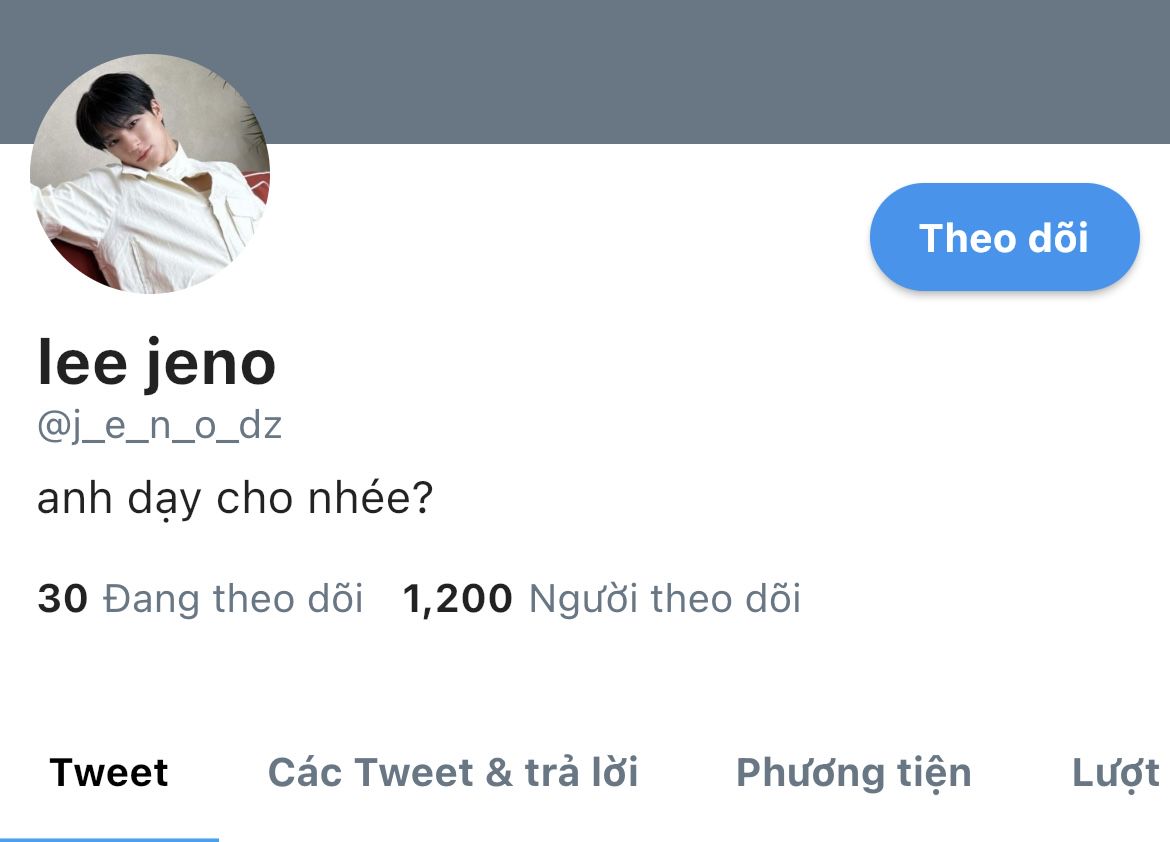
Task: Click the word dõi on follow button
Action: click(1059, 238)
